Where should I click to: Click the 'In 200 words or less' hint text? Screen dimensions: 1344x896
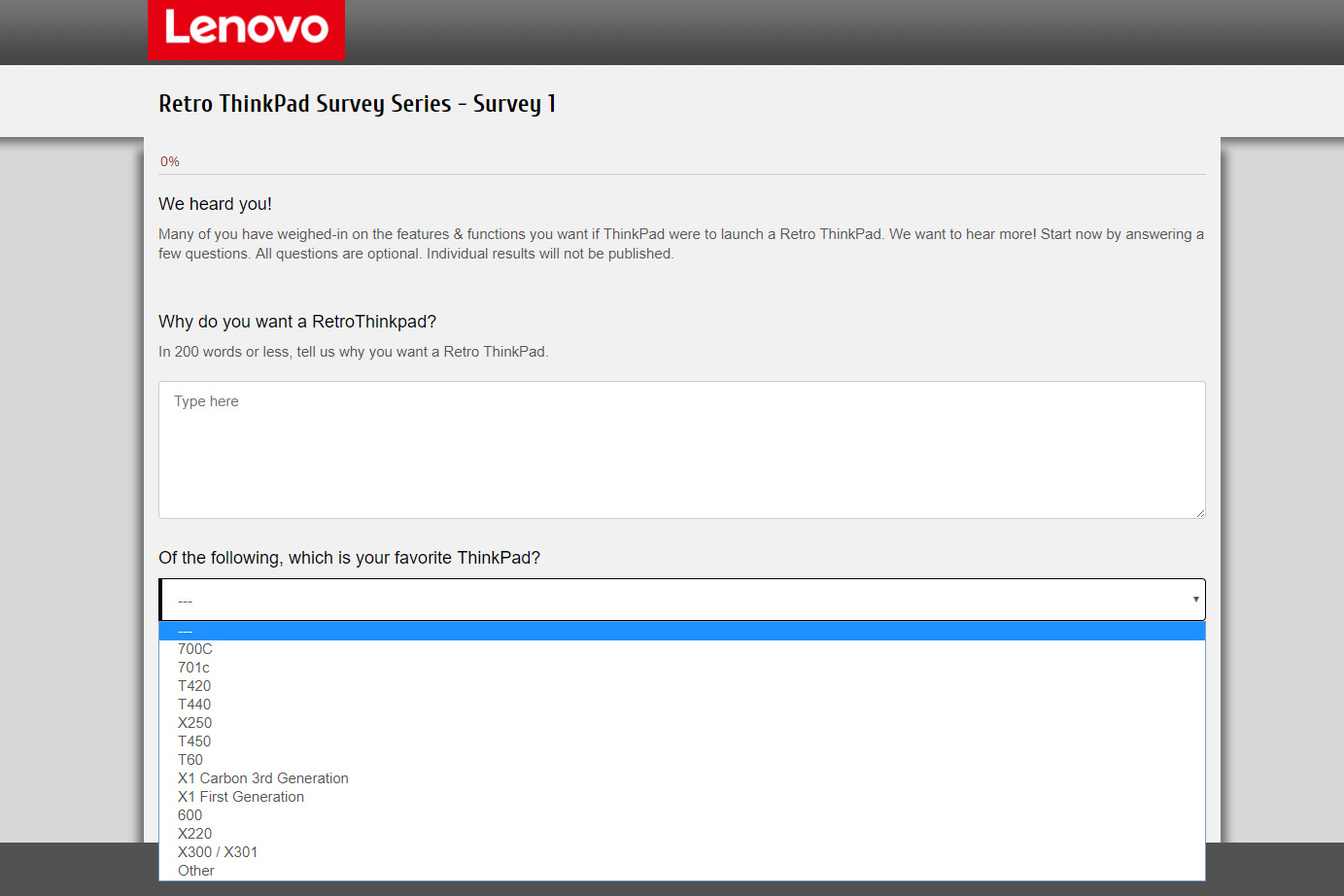(x=354, y=352)
